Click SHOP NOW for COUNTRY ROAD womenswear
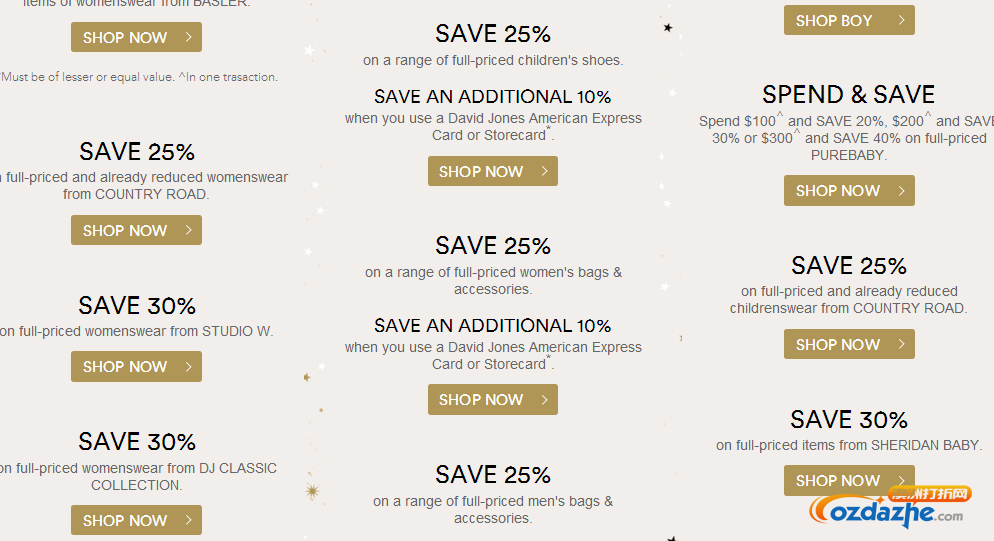 pyautogui.click(x=136, y=230)
